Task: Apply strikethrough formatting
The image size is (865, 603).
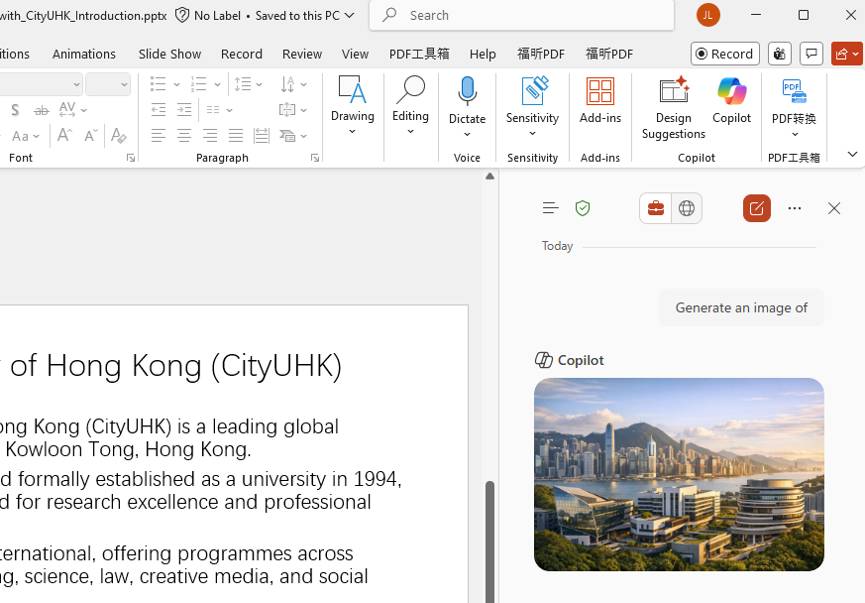Action: click(41, 110)
